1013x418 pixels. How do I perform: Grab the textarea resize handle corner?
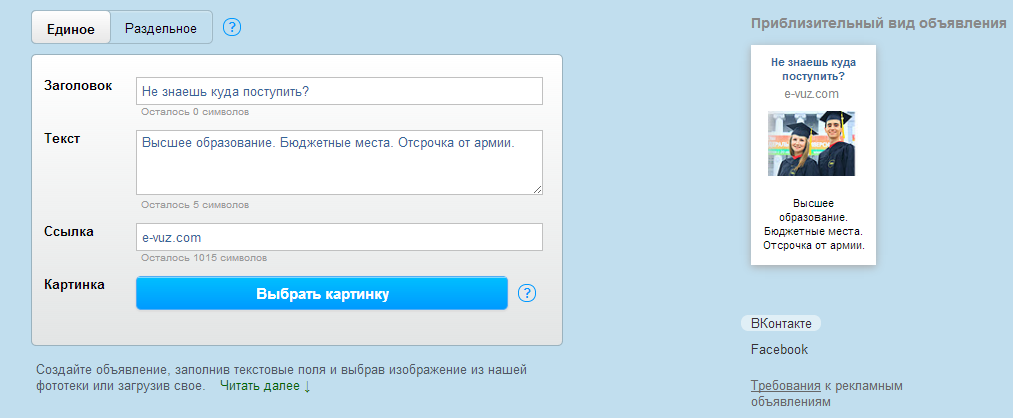538,189
